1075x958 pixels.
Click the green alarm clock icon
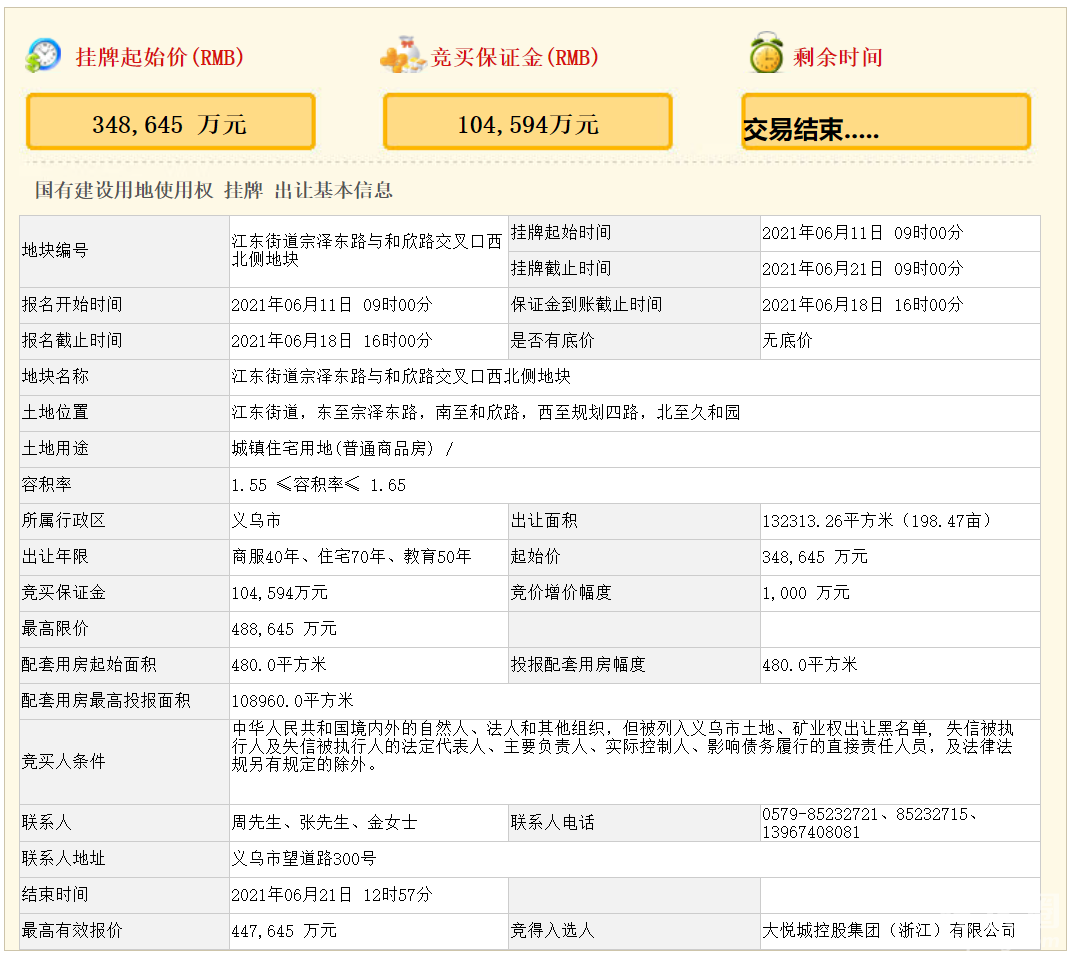[766, 55]
